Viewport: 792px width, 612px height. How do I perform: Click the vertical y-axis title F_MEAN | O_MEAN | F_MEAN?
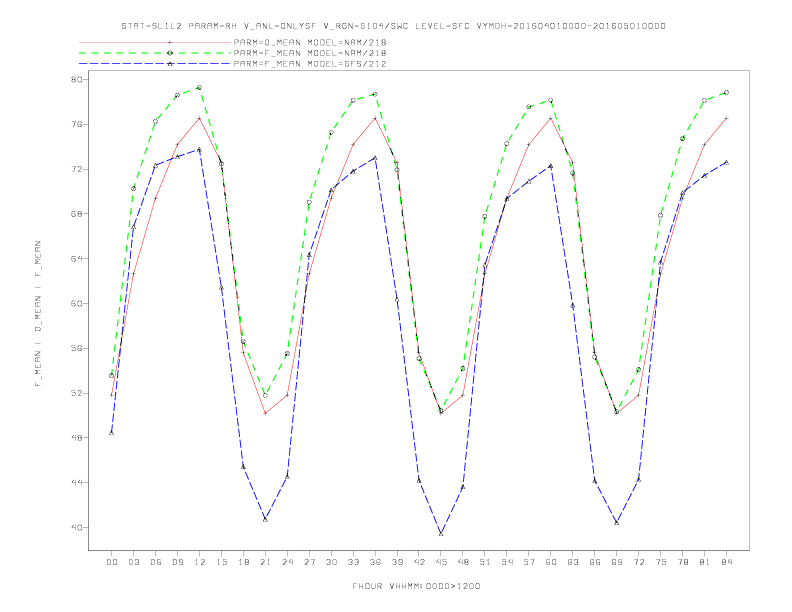(x=38, y=314)
